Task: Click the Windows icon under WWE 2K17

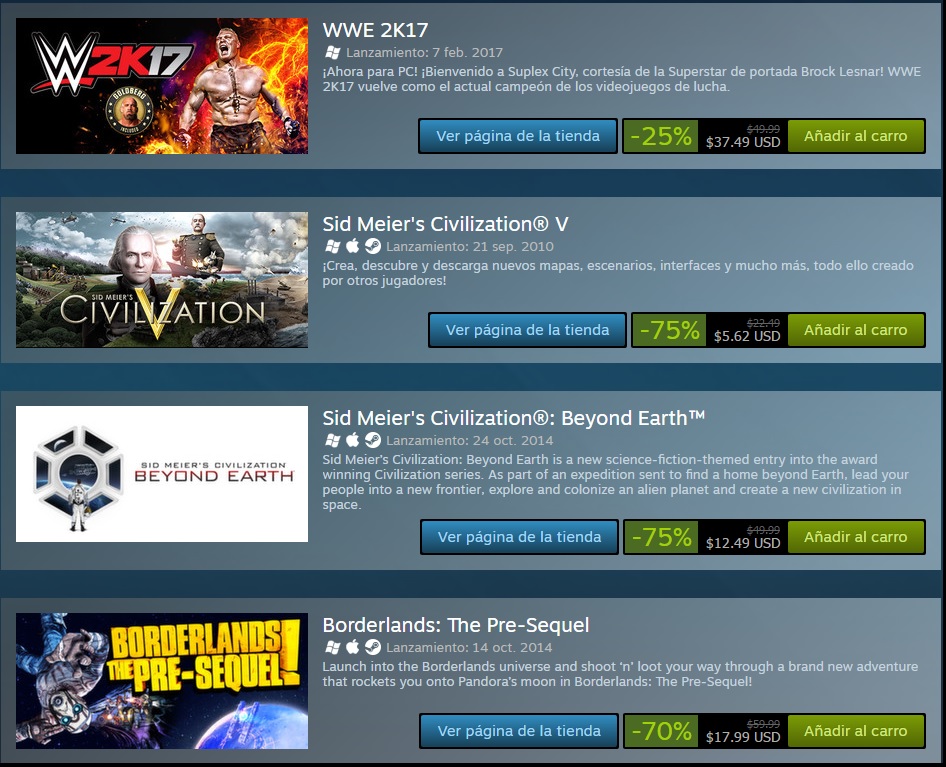Action: pyautogui.click(x=332, y=53)
